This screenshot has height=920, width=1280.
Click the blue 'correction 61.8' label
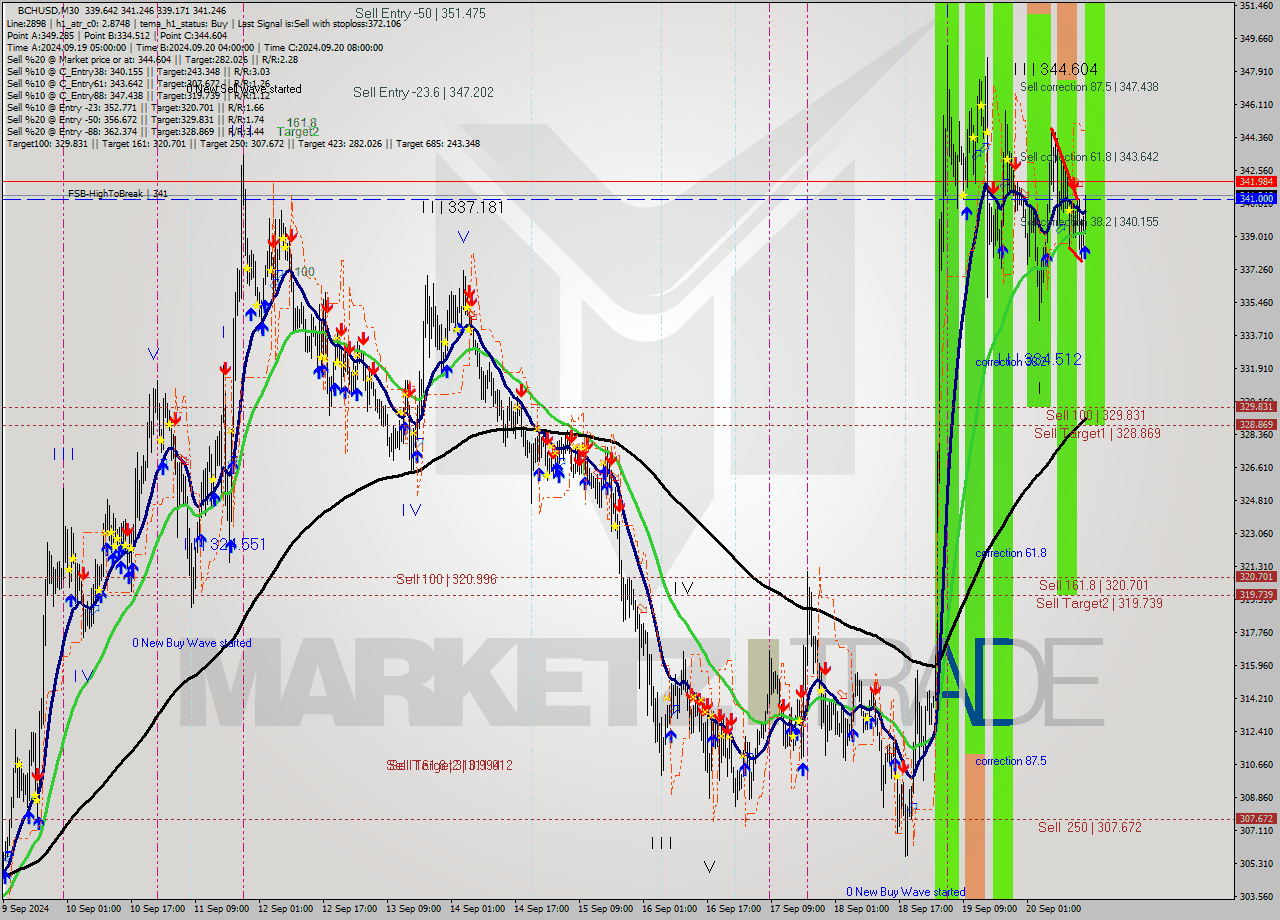point(1011,553)
